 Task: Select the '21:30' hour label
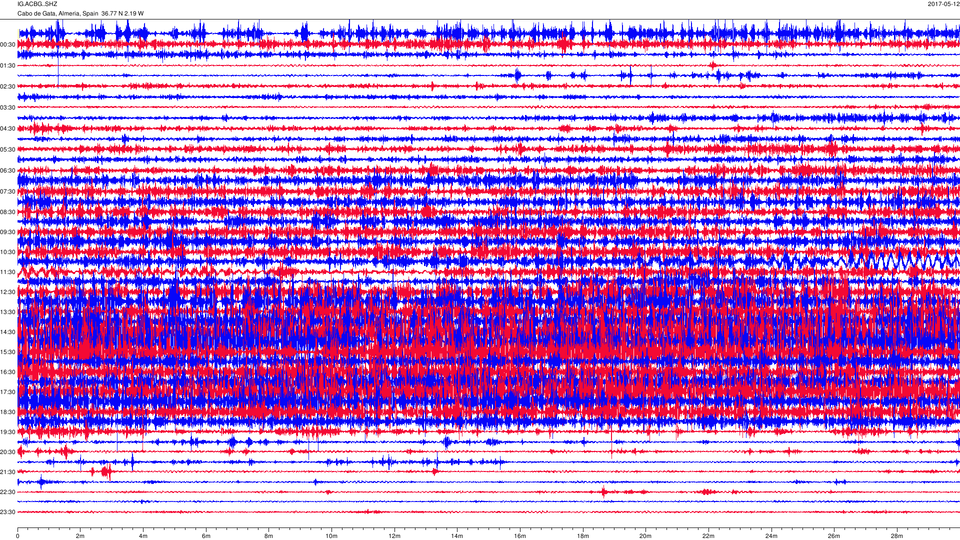(x=8, y=472)
